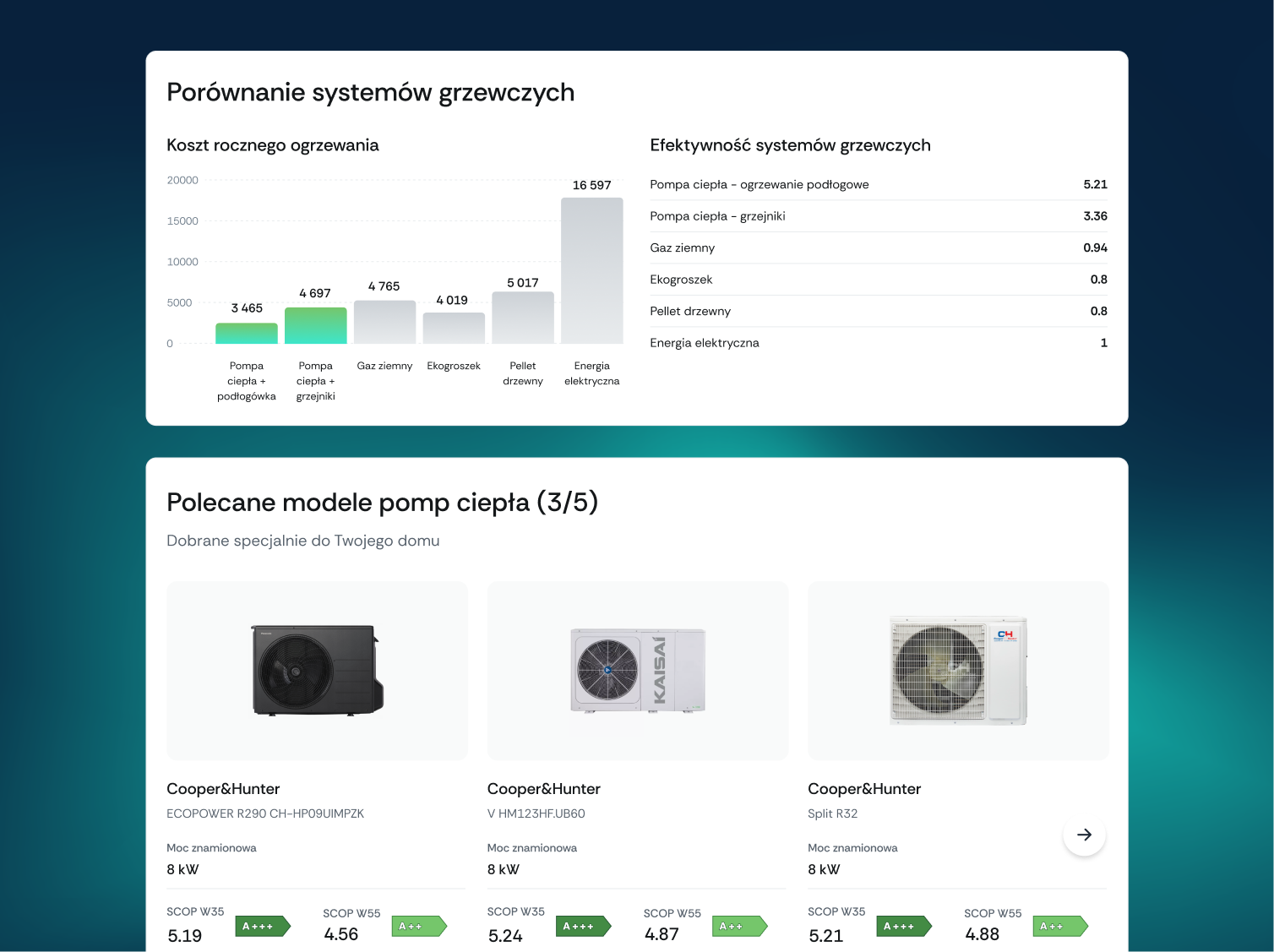This screenshot has width=1274, height=952.
Task: Click the A+++ badge beside SCOP 5.24
Action: click(582, 927)
